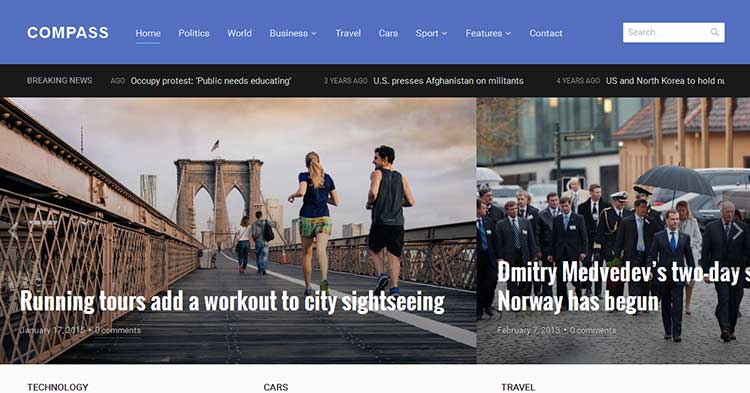This screenshot has height=393, width=750.
Task: Click the COMPASS site logo
Action: coord(67,33)
